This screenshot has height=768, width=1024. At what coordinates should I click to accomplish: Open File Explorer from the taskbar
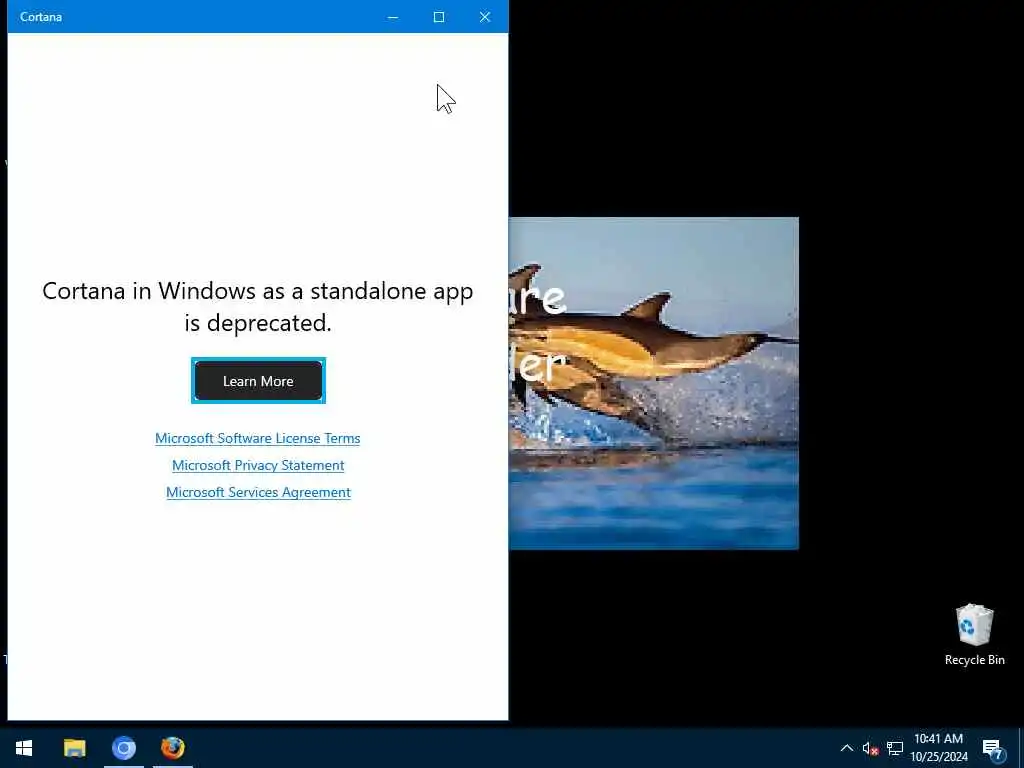coord(74,748)
